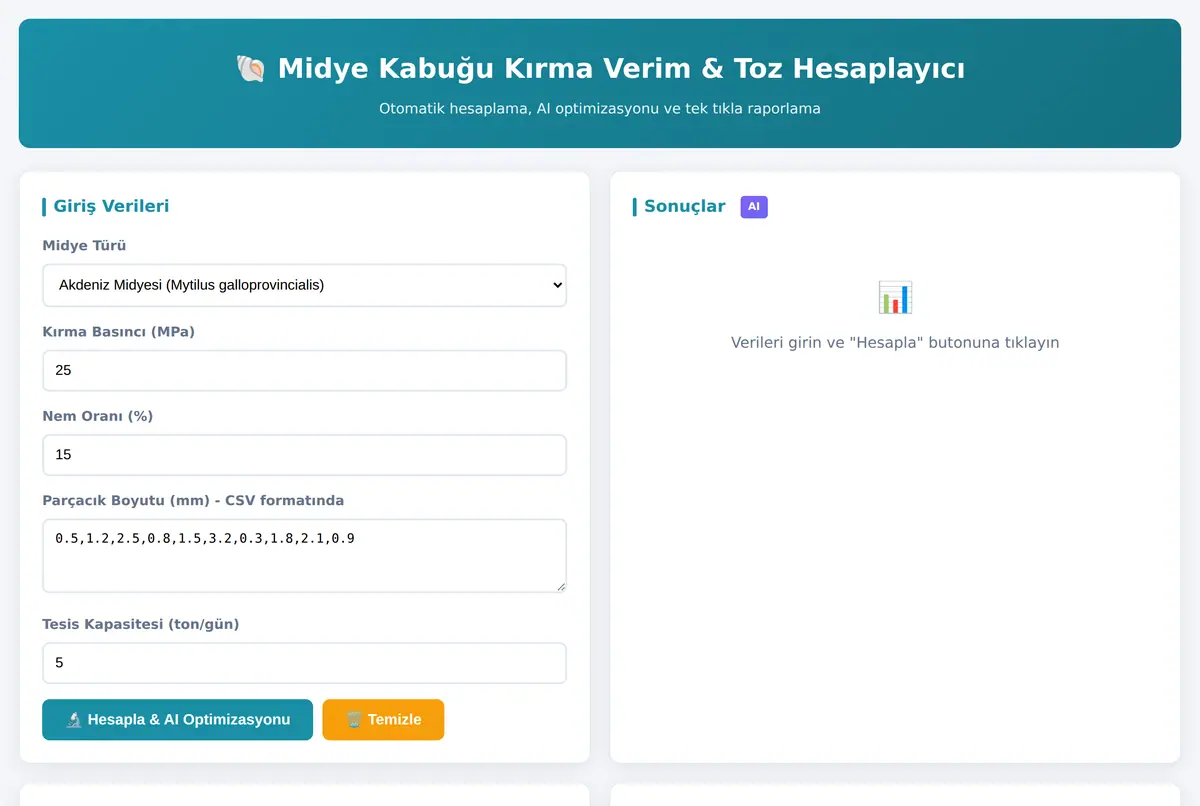Select the Tesis Kapasitesi (ton/gün) field
The height and width of the screenshot is (806, 1200).
[304, 663]
